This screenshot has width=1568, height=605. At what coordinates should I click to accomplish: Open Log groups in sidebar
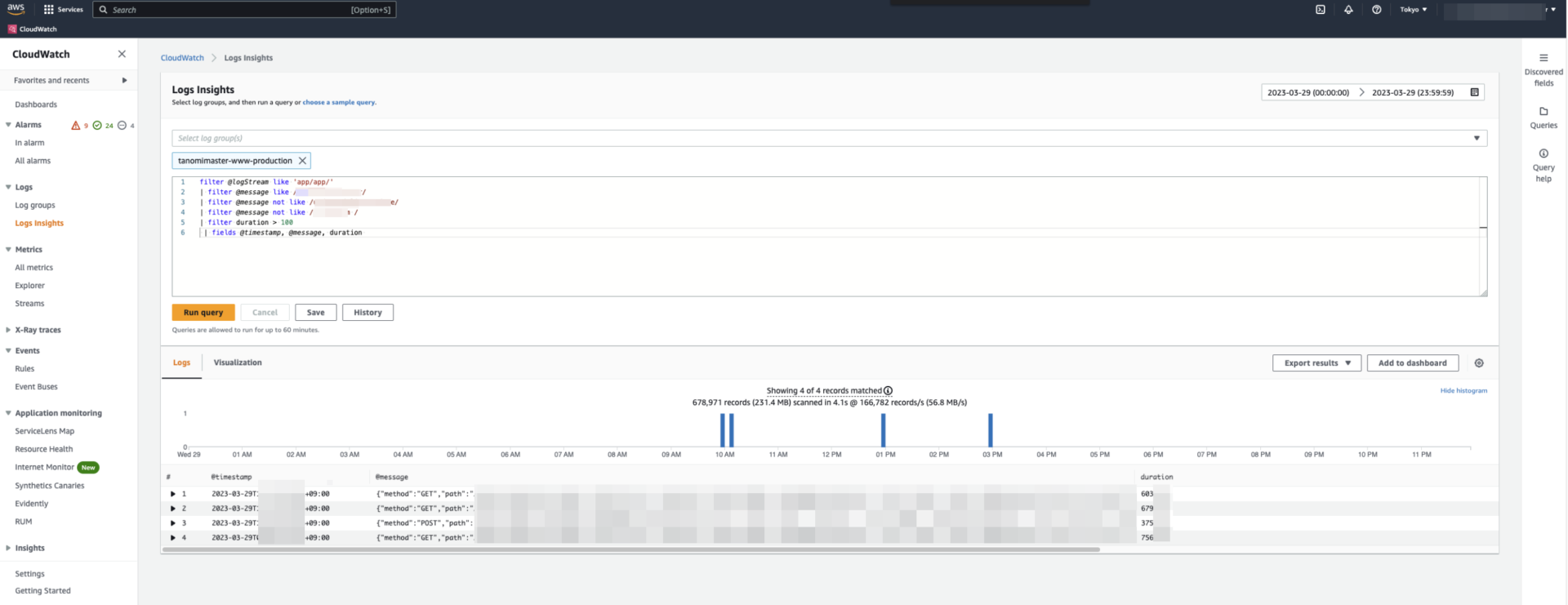point(35,206)
